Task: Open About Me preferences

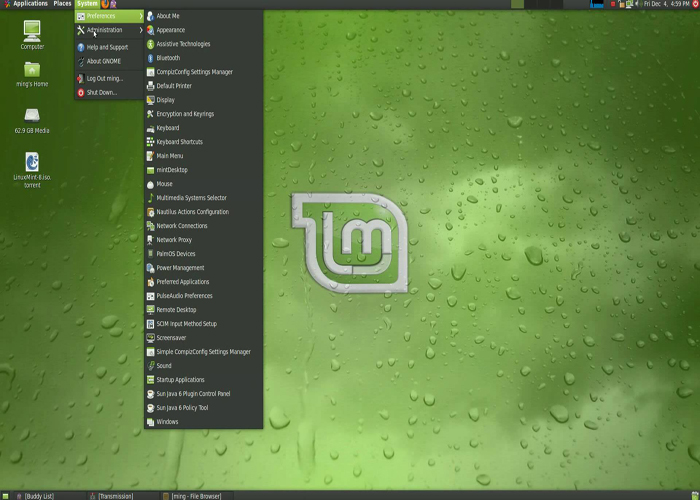Action: pos(203,16)
